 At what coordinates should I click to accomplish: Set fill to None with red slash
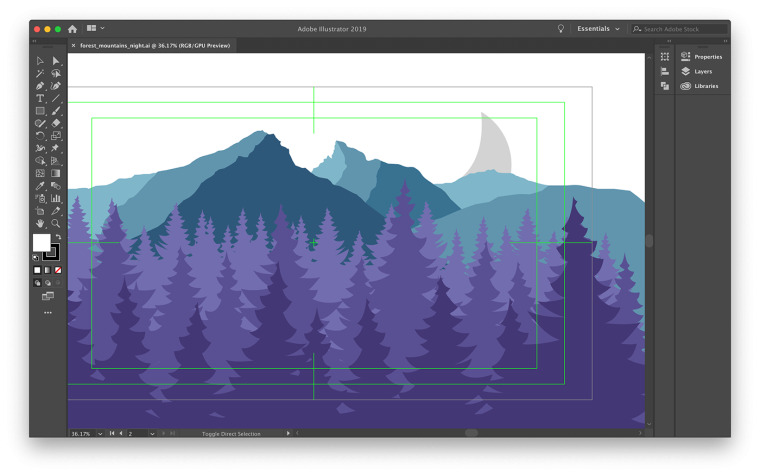pyautogui.click(x=57, y=270)
